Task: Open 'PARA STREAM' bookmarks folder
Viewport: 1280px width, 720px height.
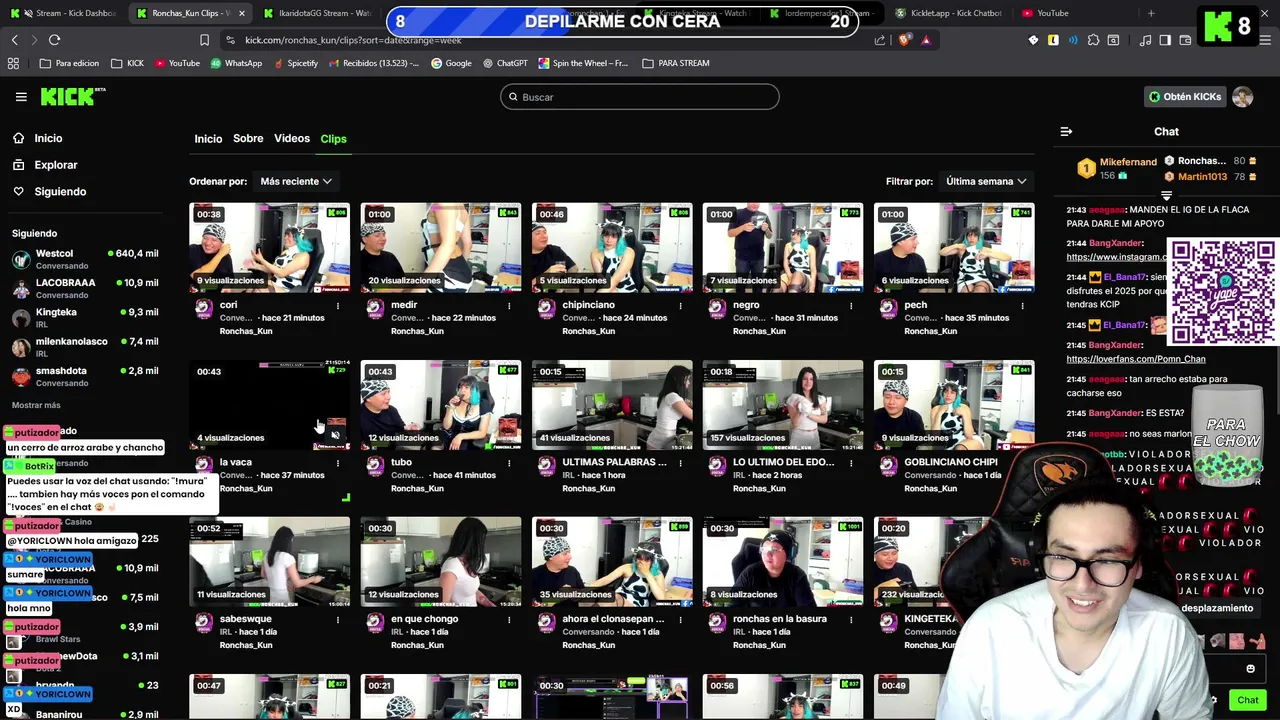Action: (676, 63)
